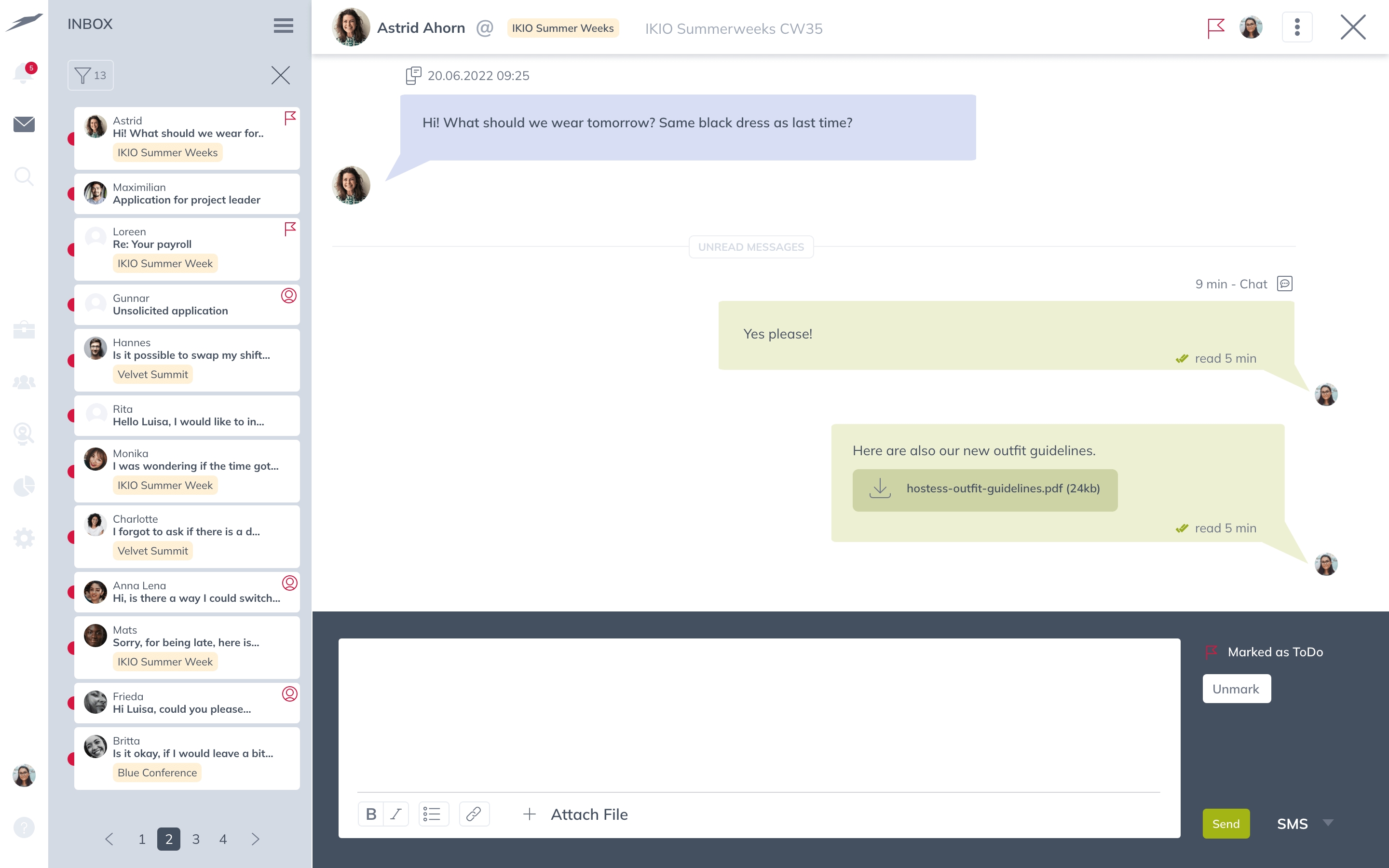Screen dimensions: 1389x868
Task: Open the mail inbox icon
Action: (24, 124)
